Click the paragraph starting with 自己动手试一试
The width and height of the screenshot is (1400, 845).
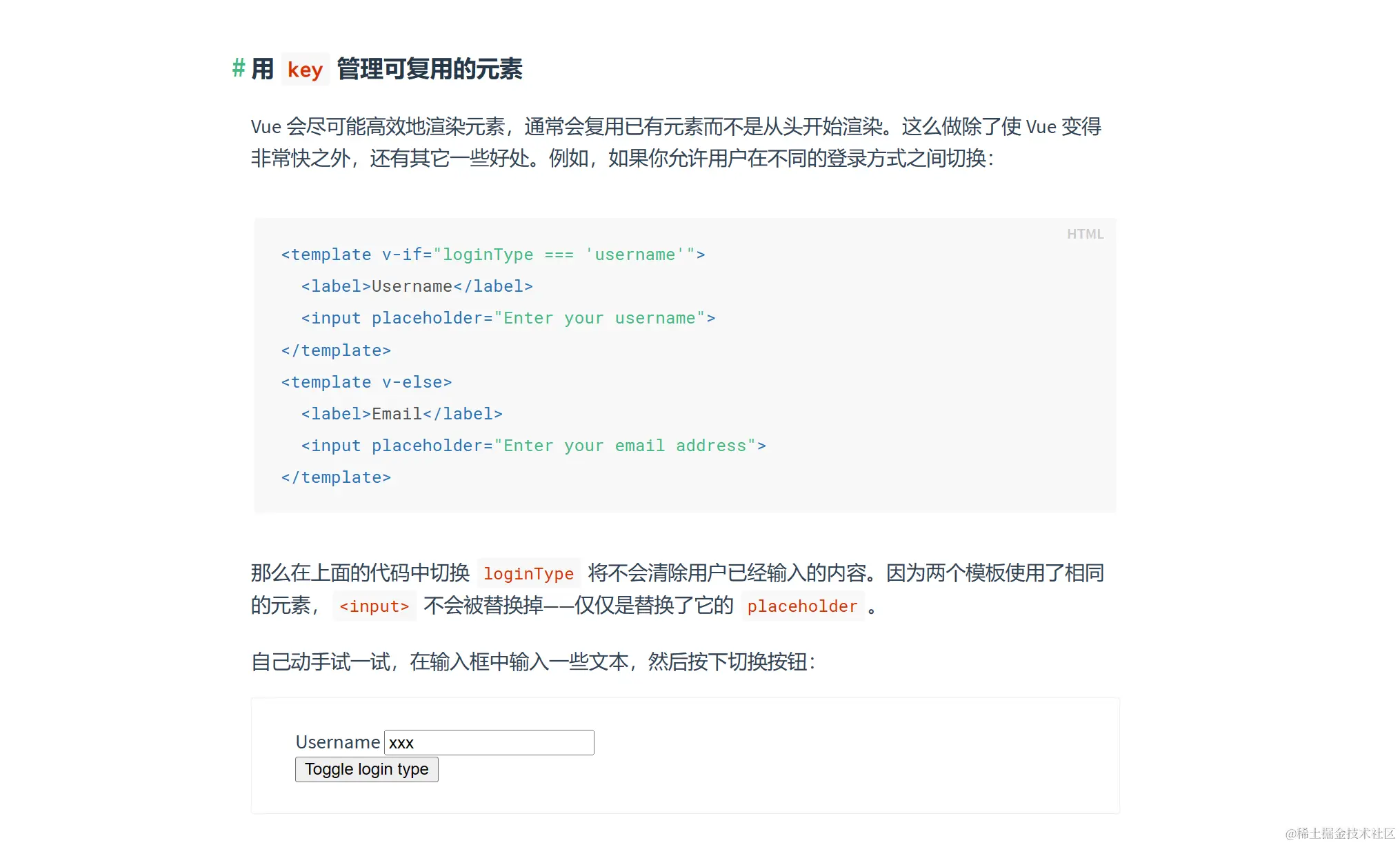tap(532, 662)
